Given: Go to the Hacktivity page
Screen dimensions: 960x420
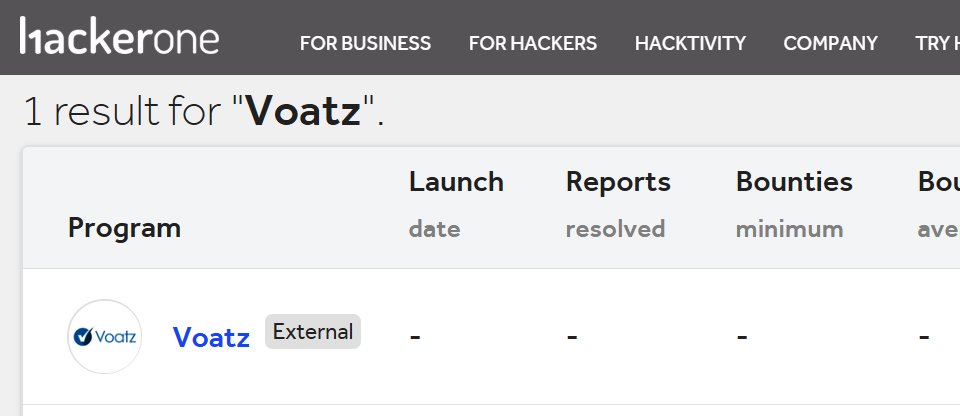Looking at the screenshot, I should (690, 43).
